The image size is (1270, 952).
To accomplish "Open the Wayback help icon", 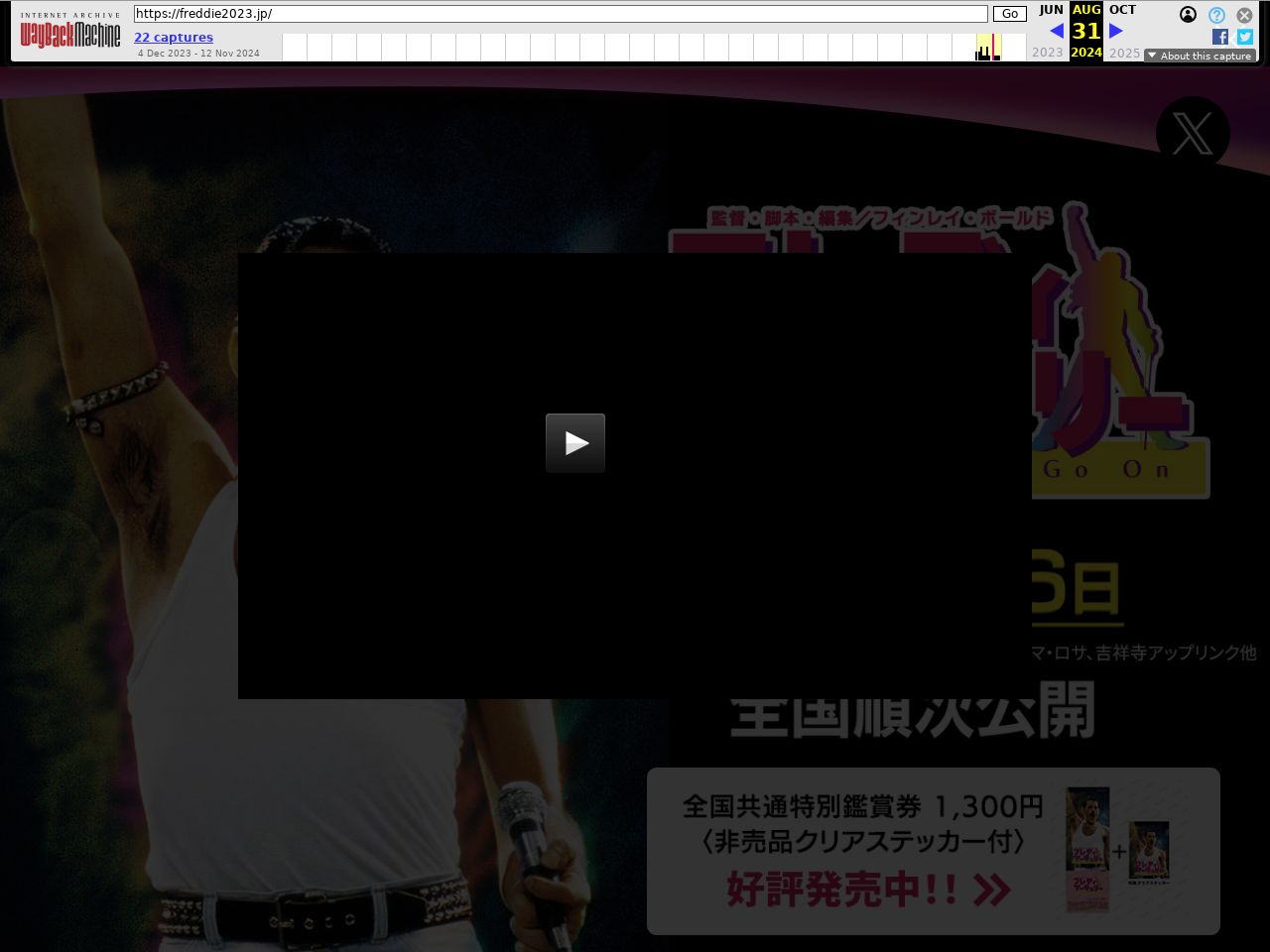I will (1216, 15).
